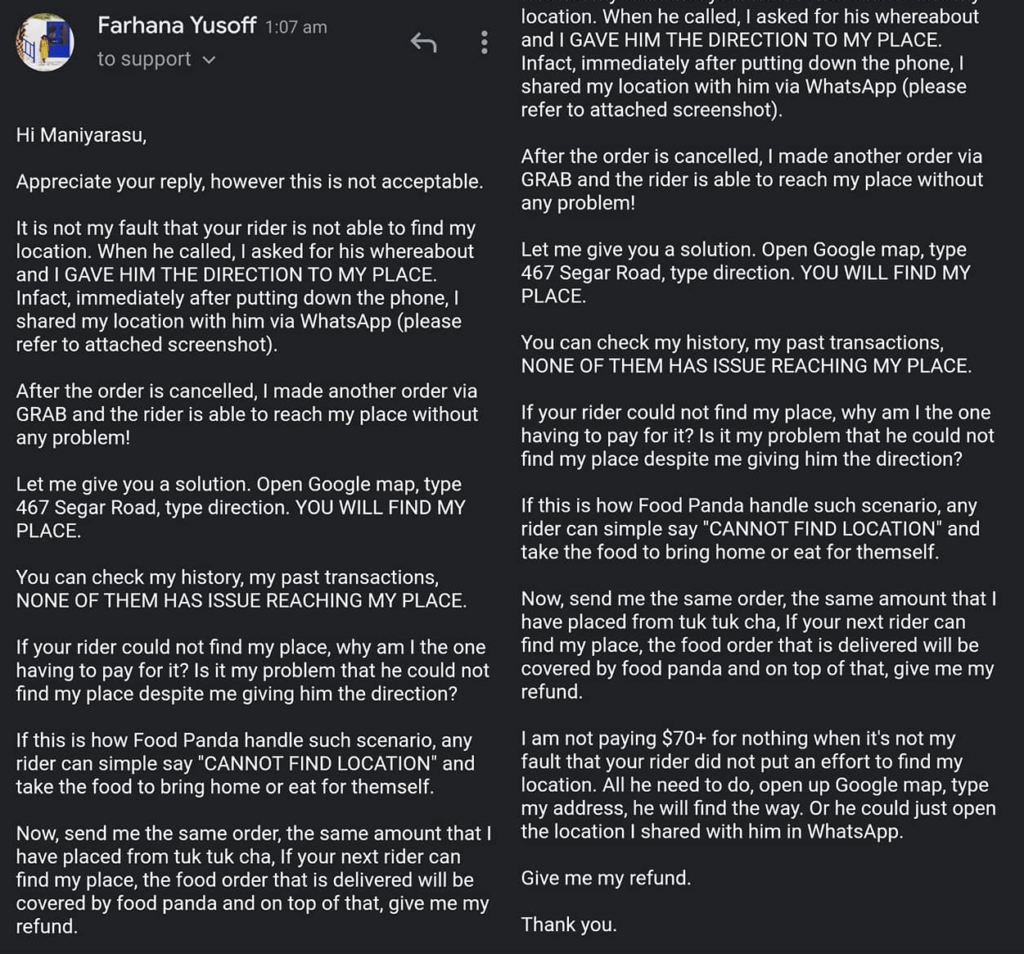Reply to Farhana Yusoff's email
The height and width of the screenshot is (954, 1024).
[423, 42]
